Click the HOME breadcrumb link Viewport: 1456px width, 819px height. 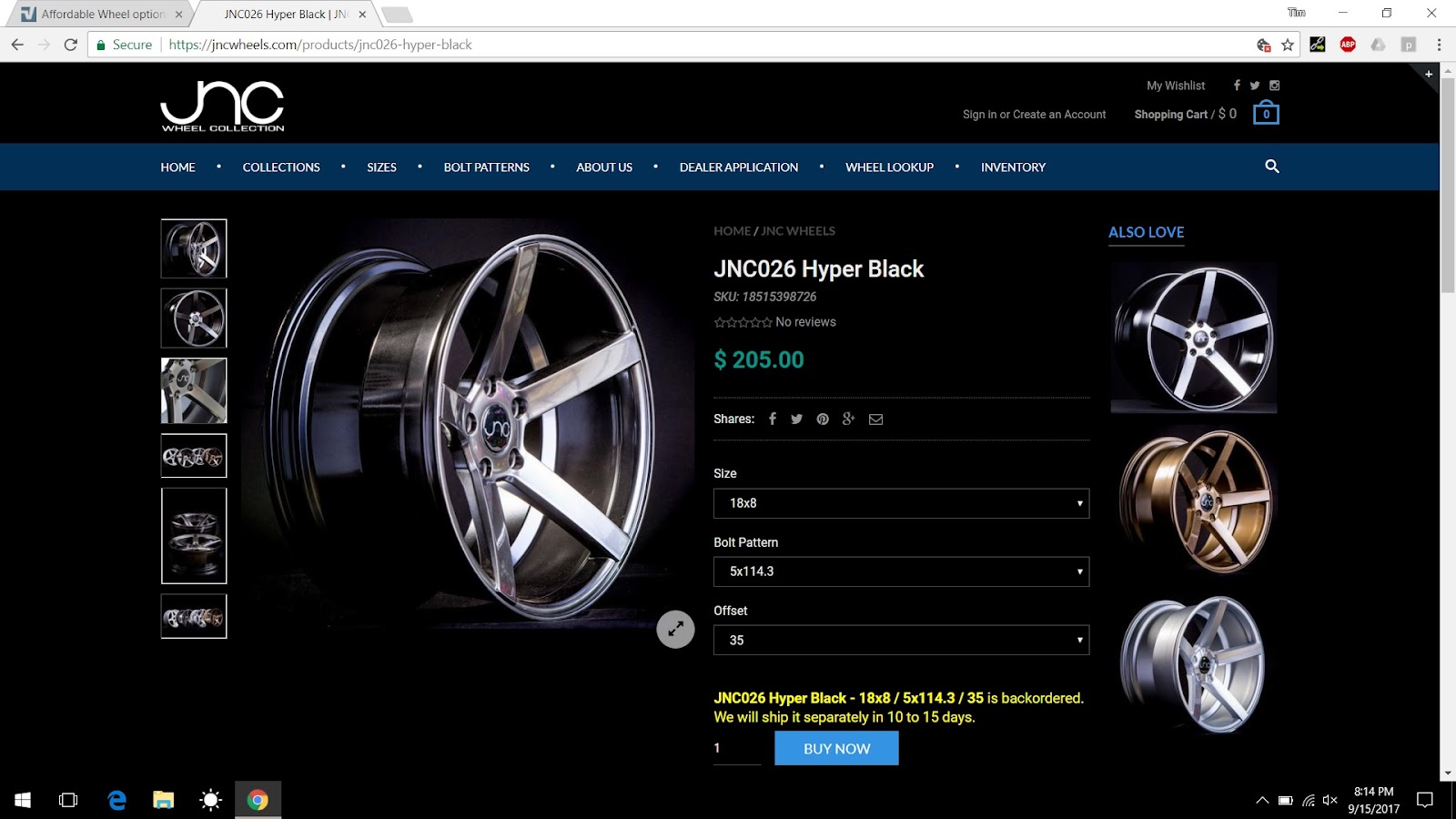tap(733, 231)
